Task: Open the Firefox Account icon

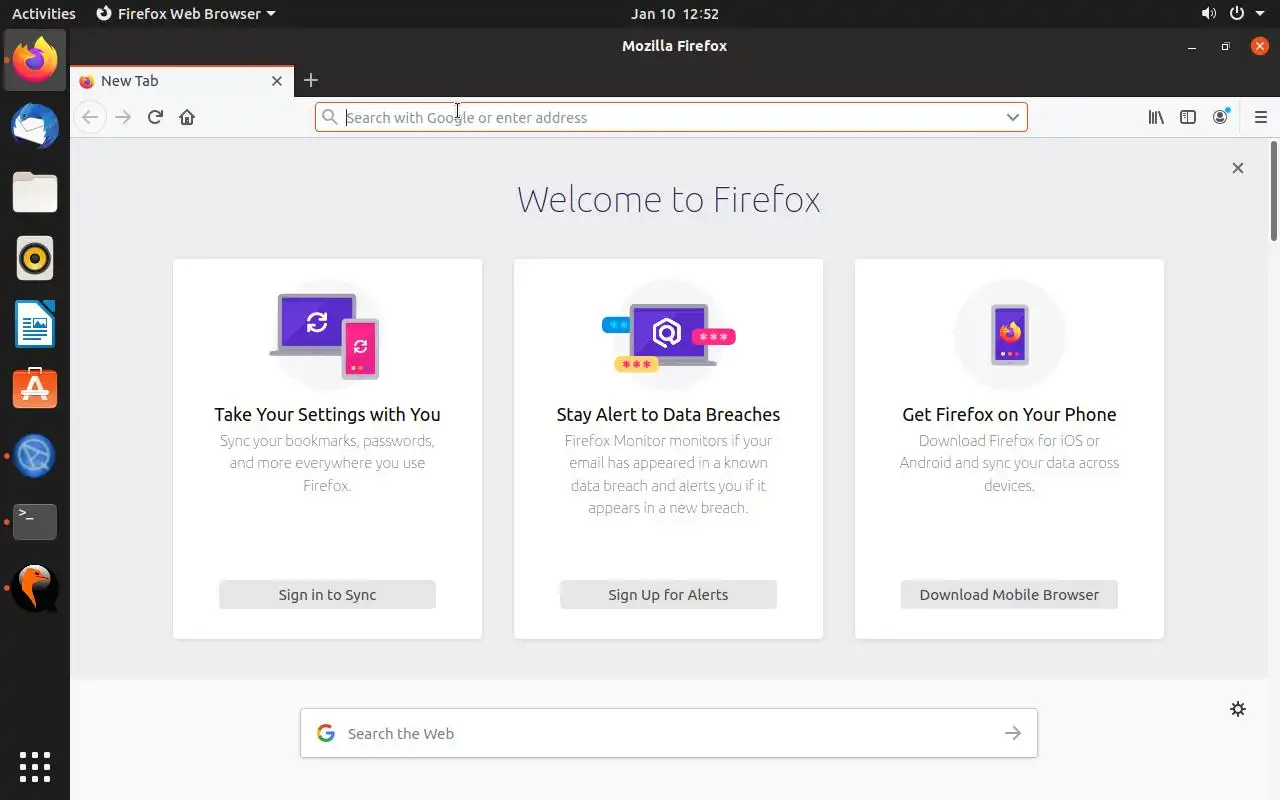Action: point(1220,117)
